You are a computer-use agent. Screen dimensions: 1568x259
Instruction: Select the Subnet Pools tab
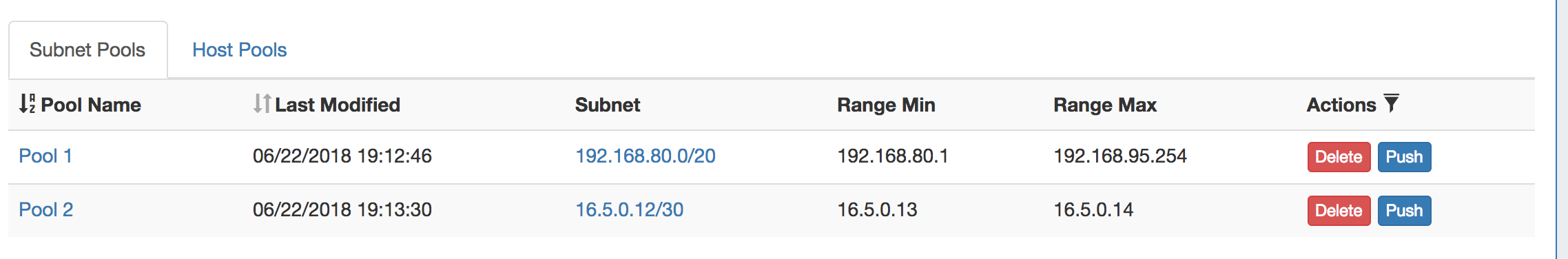coord(87,50)
